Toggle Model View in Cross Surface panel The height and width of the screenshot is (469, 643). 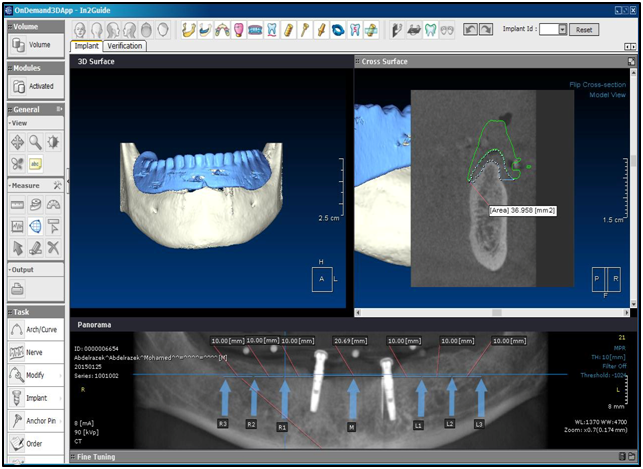pyautogui.click(x=612, y=95)
